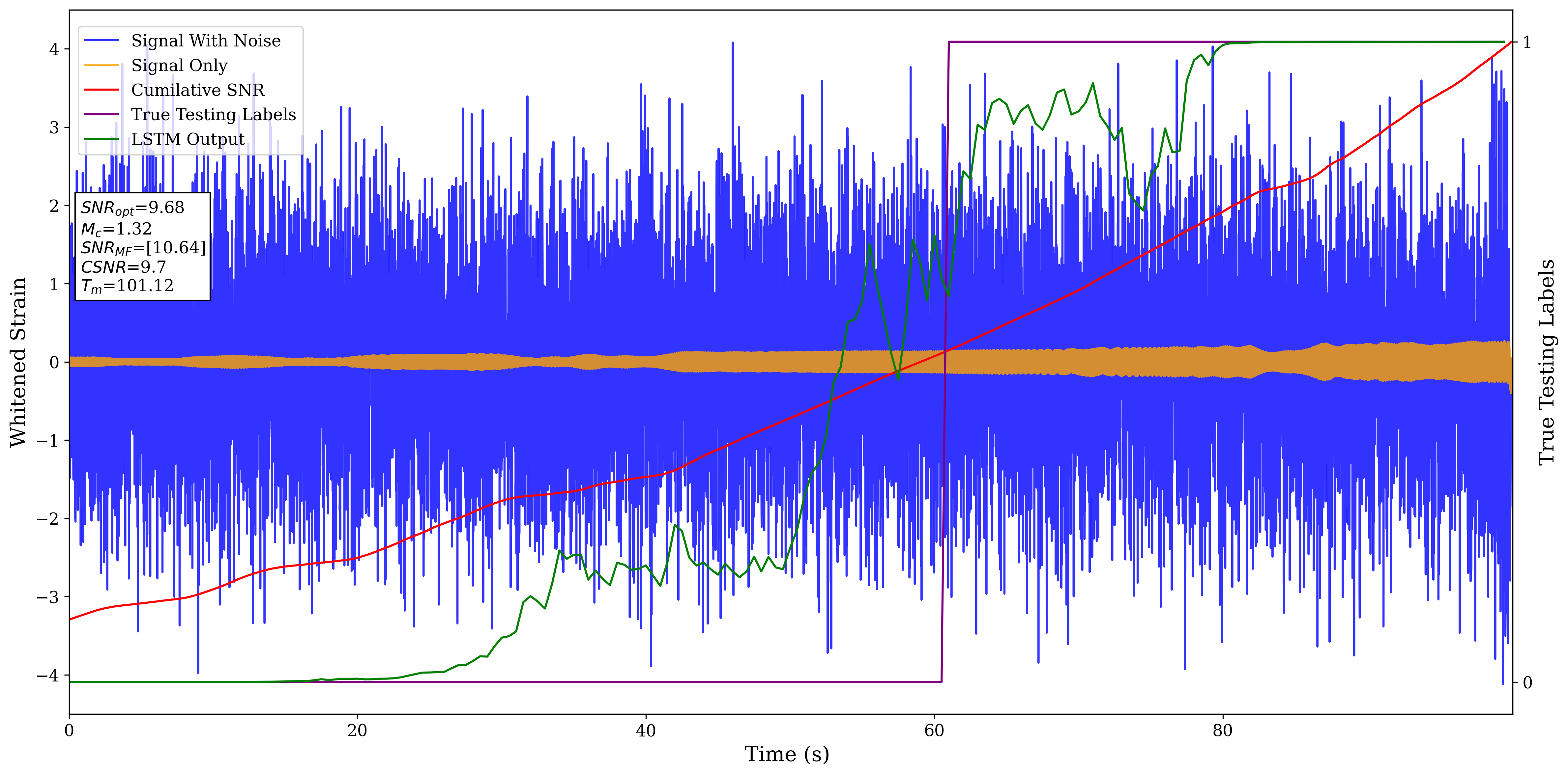Click the SNR_opt=9.68 annotation text

click(133, 208)
